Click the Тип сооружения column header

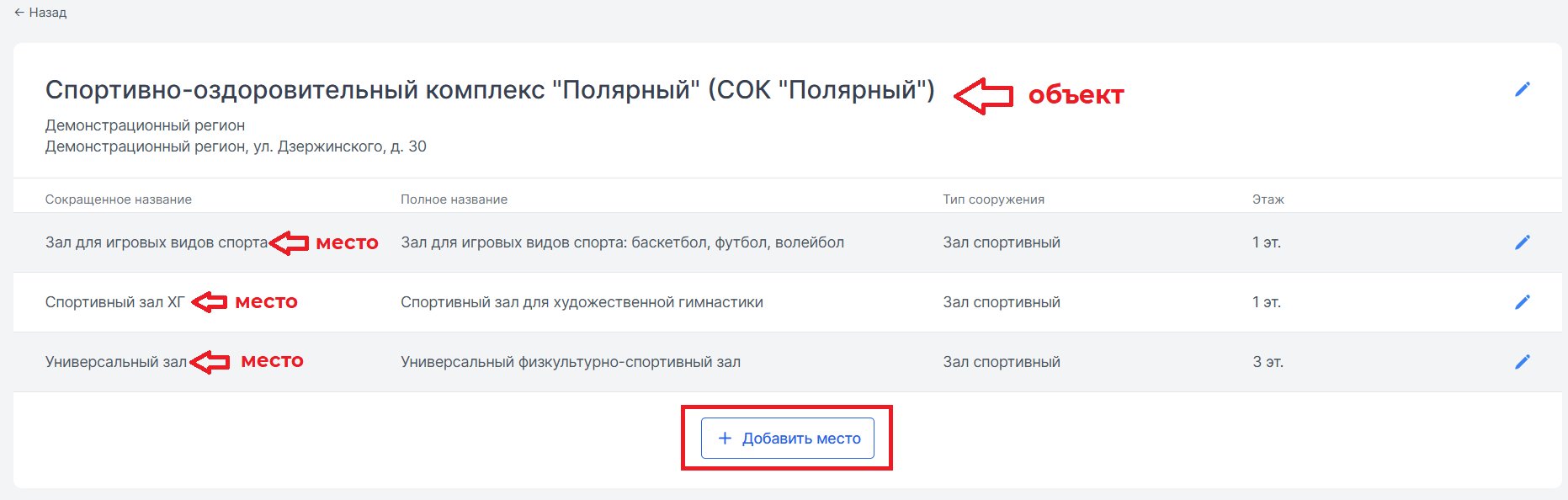point(993,199)
